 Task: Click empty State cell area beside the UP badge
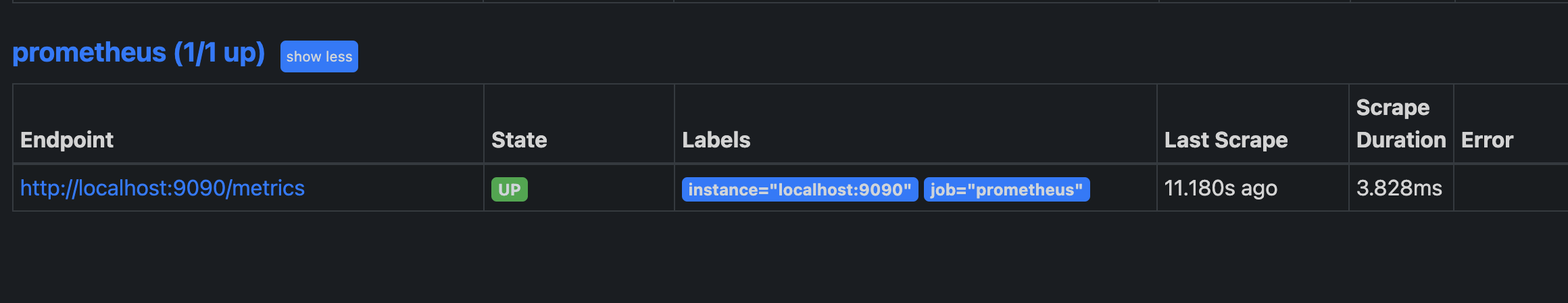click(602, 188)
